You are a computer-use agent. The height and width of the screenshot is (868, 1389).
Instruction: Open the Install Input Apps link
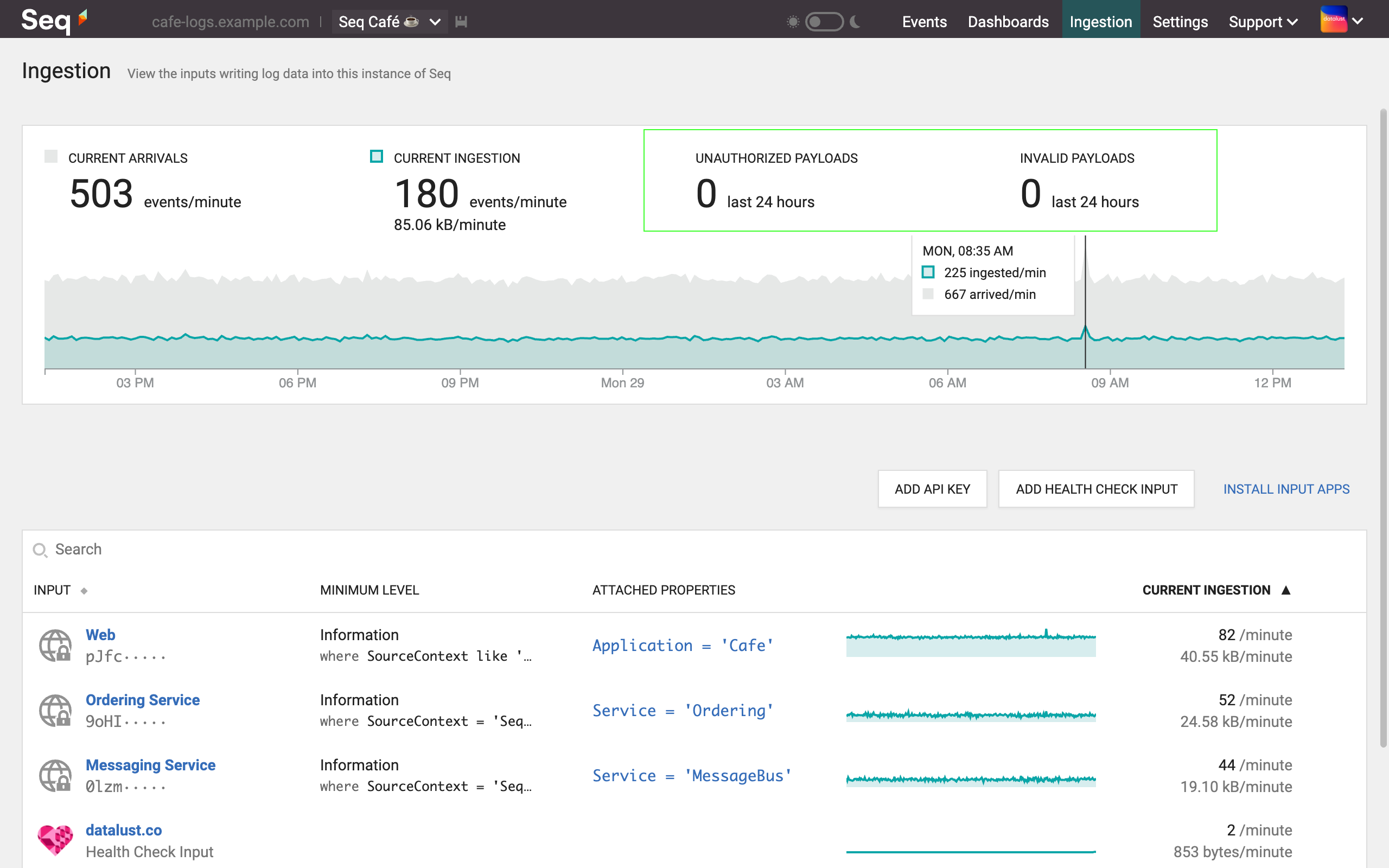[1286, 489]
